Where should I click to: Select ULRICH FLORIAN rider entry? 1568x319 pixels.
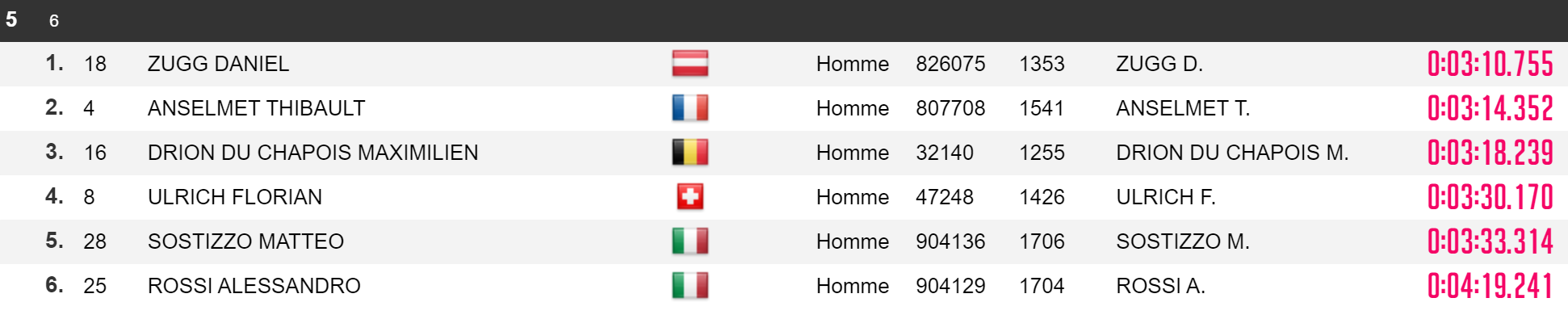(235, 197)
